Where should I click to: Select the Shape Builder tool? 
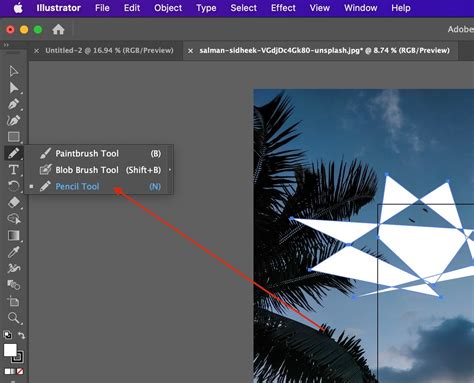click(14, 219)
